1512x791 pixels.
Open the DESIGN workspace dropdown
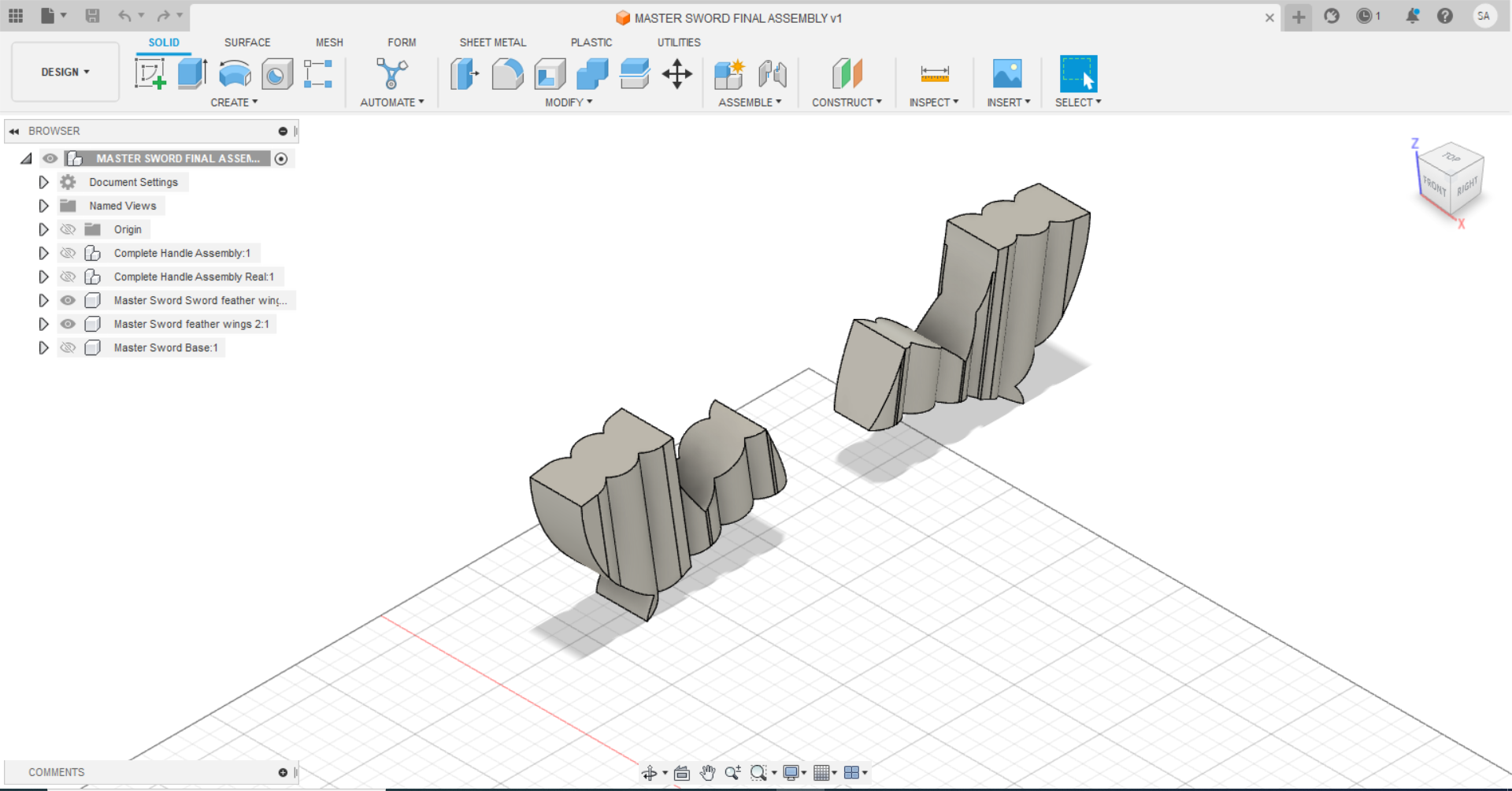pyautogui.click(x=65, y=72)
